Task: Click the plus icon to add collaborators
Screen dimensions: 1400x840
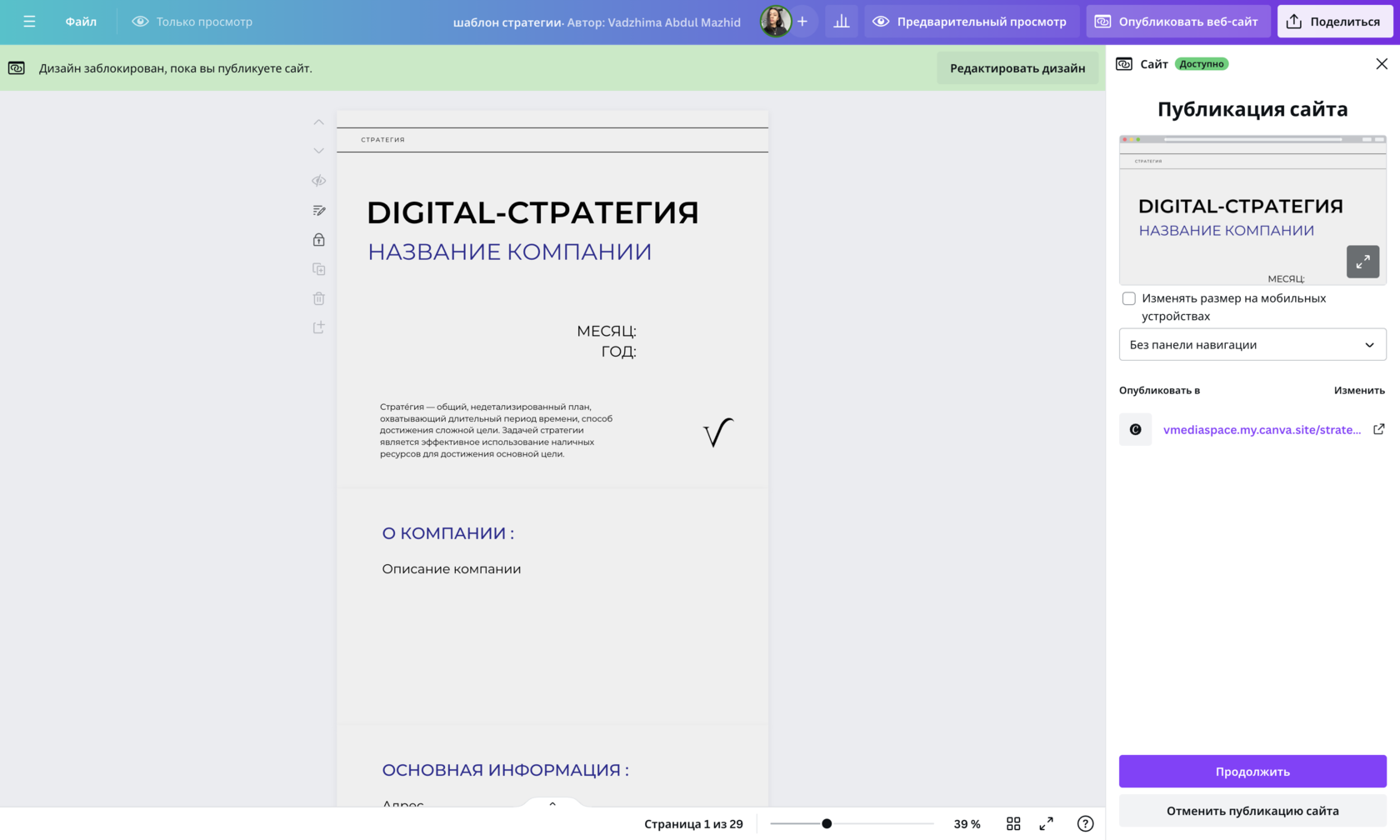Action: (802, 22)
